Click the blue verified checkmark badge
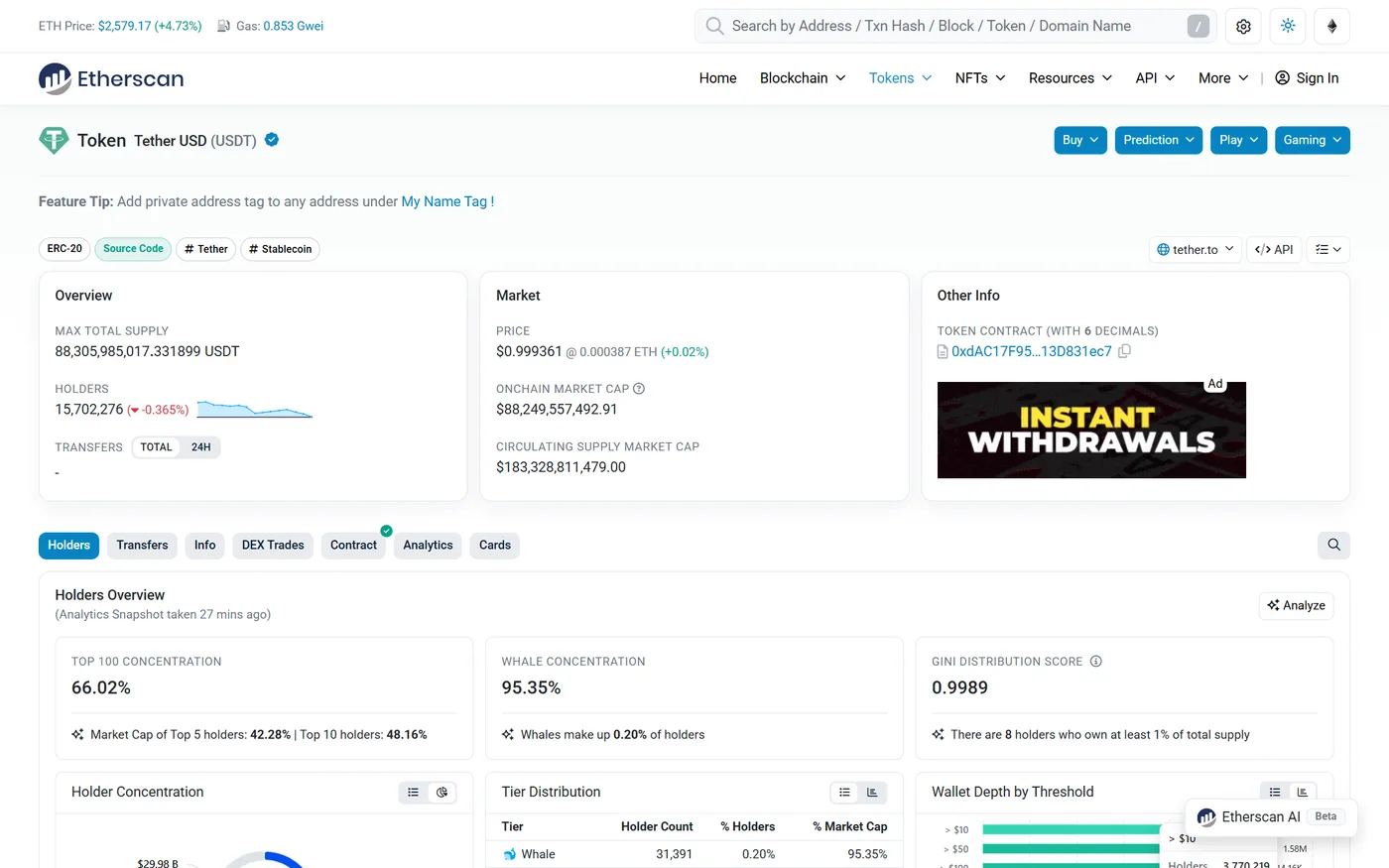 click(x=272, y=140)
